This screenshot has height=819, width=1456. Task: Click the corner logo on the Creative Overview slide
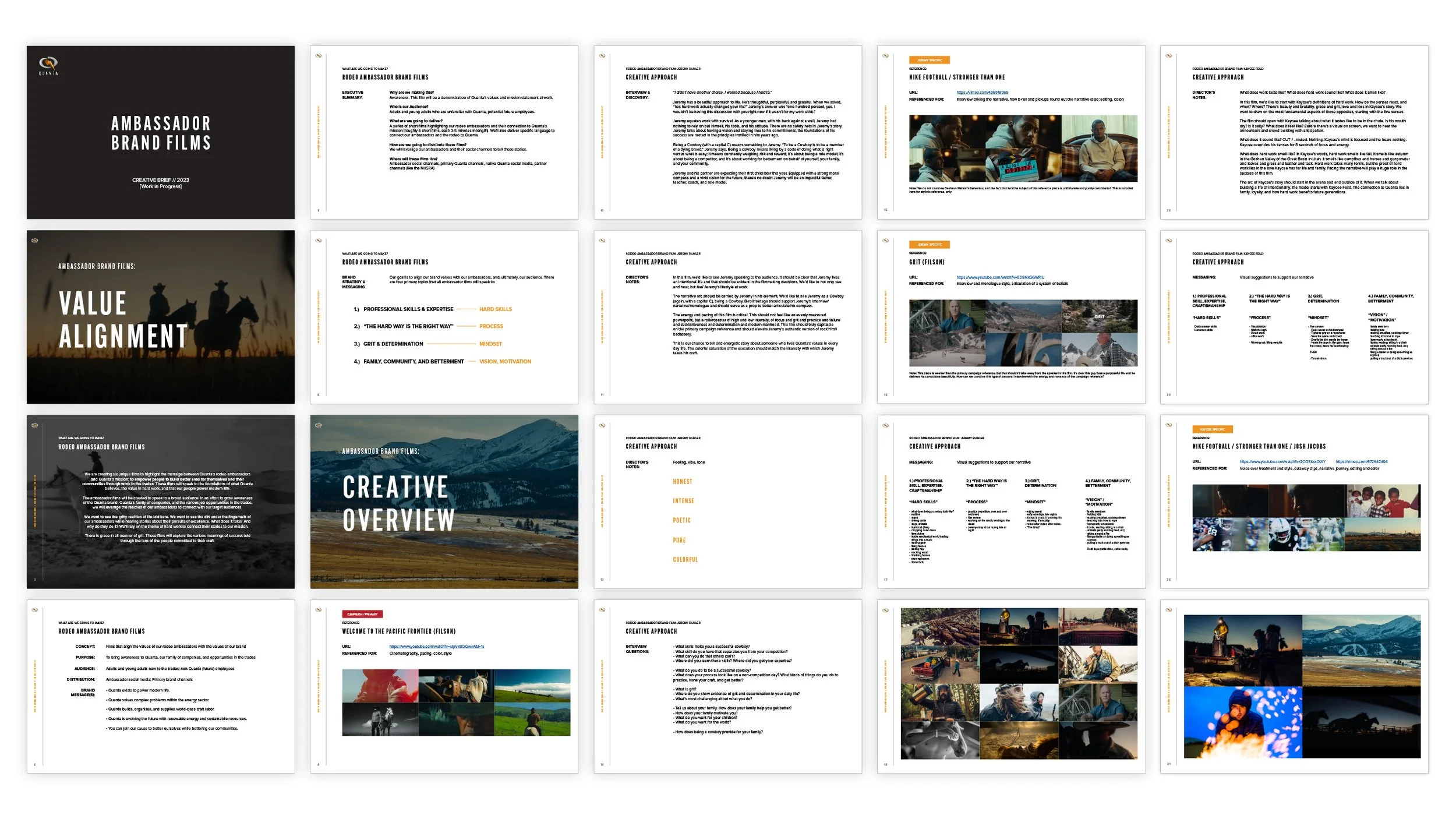[x=319, y=425]
